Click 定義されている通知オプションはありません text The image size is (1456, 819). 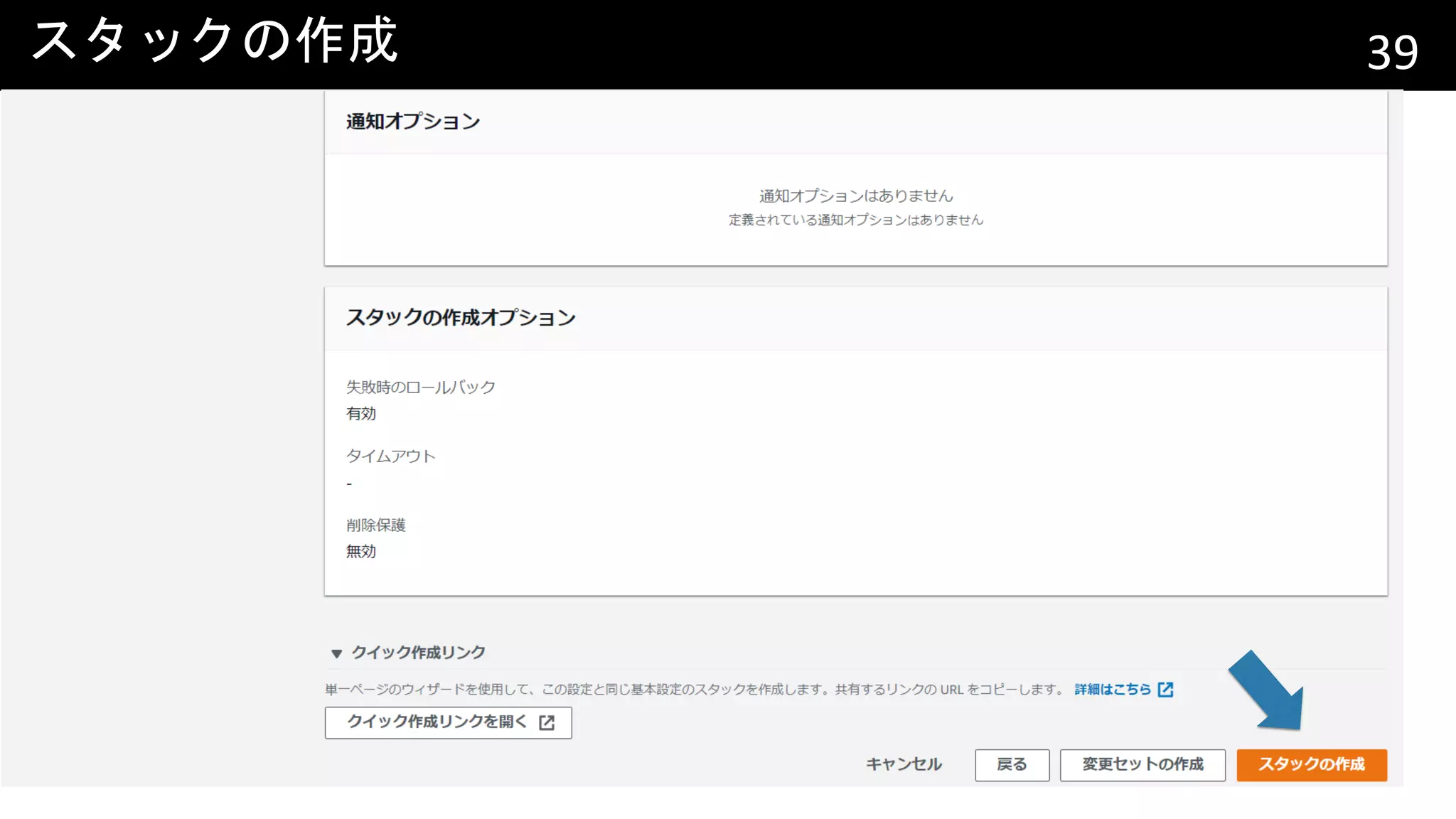pyautogui.click(x=856, y=220)
